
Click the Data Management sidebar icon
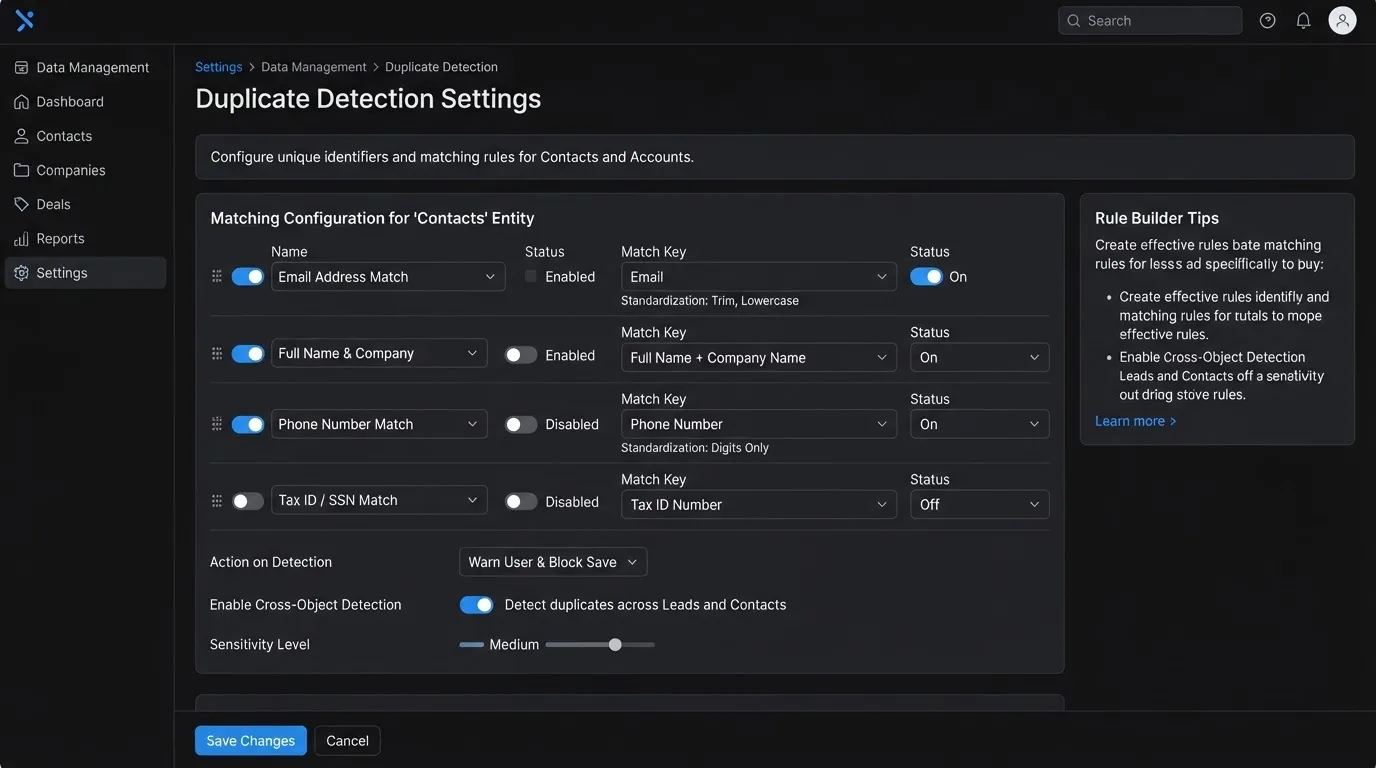(21, 67)
